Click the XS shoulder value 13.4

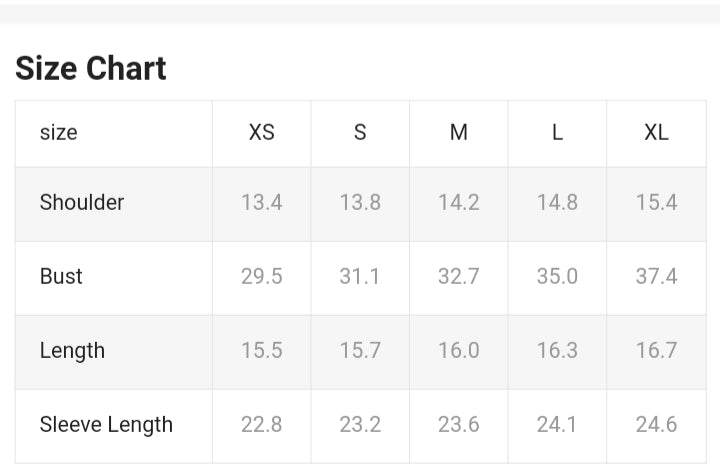pos(261,202)
